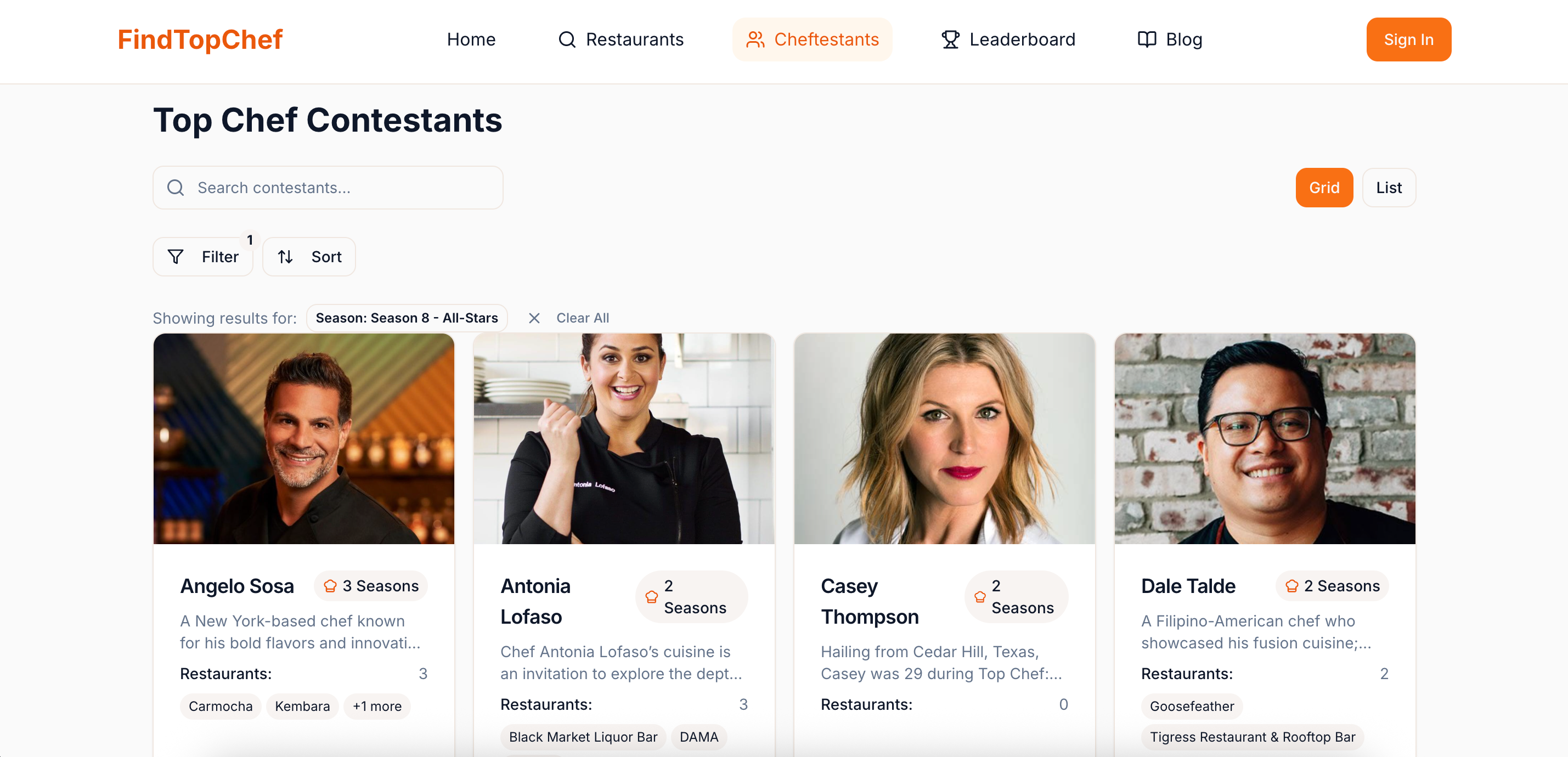Screen dimensions: 1568x757
Task: Click the Leaderboard trophy icon
Action: (950, 39)
